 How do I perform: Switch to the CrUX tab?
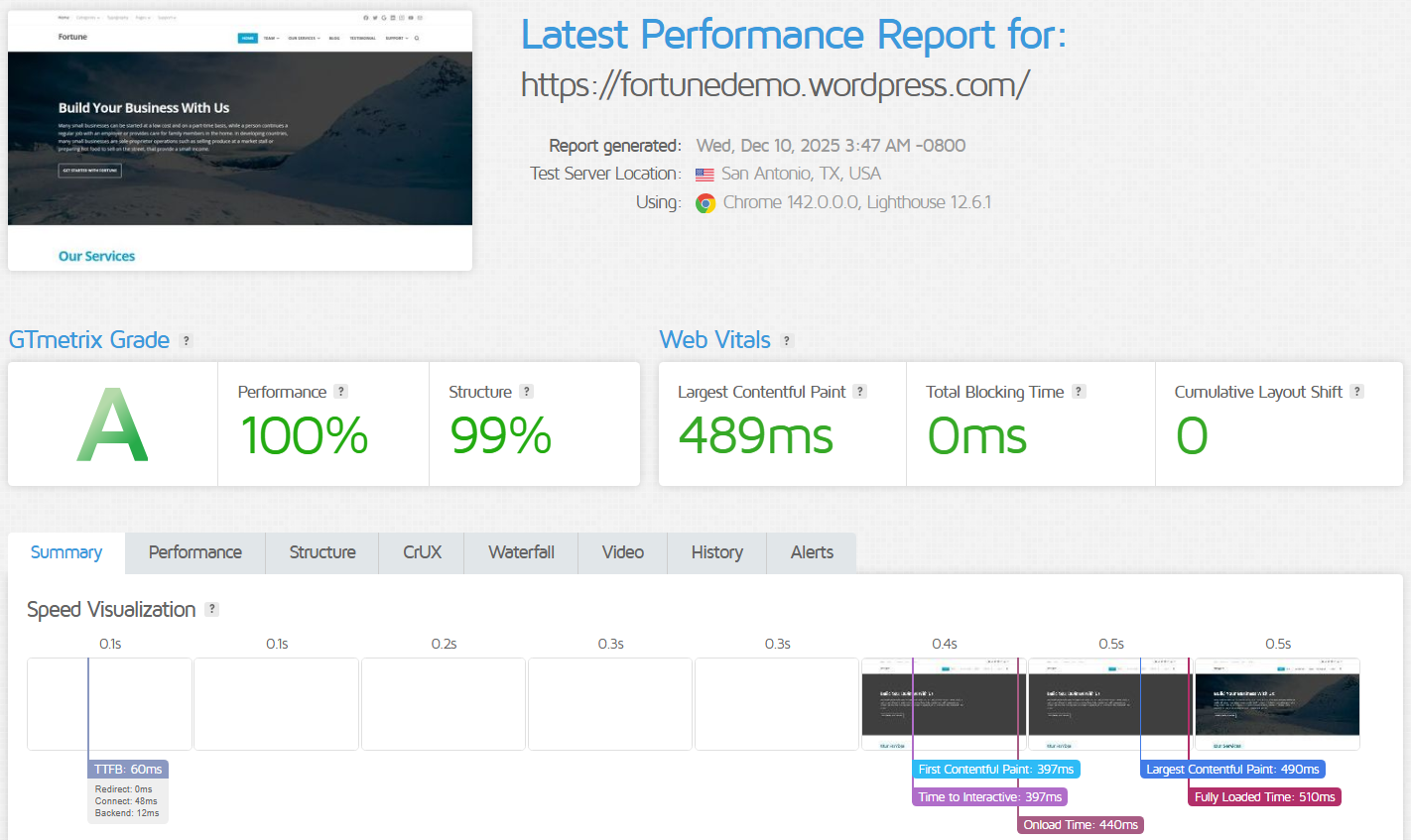422,552
